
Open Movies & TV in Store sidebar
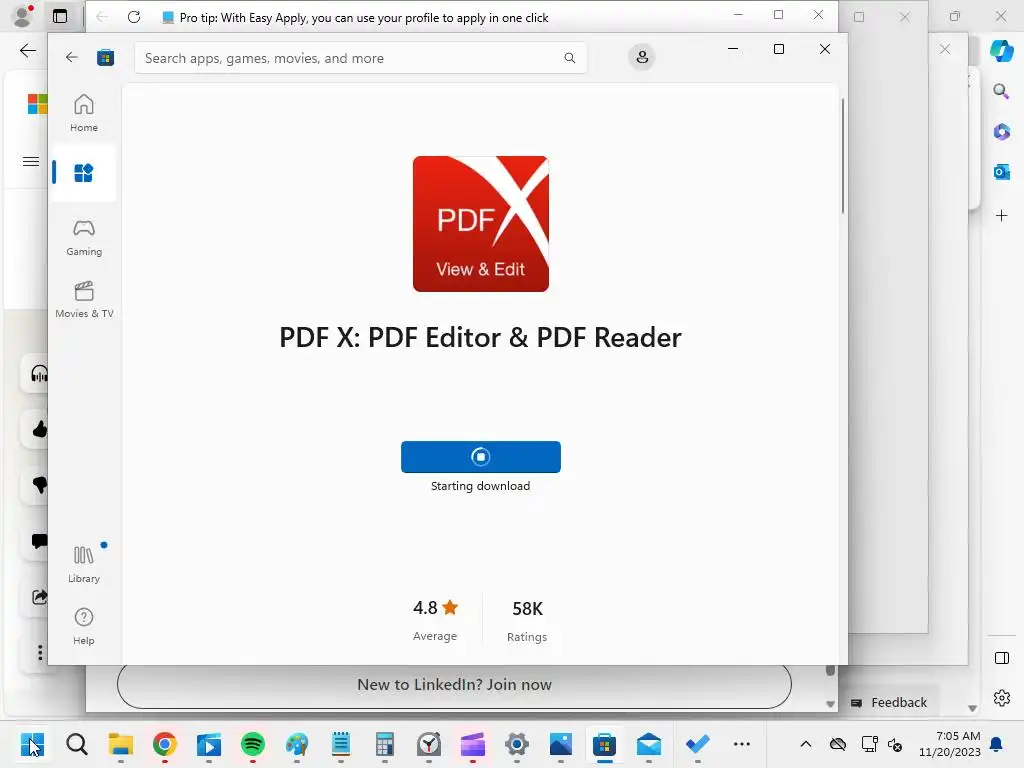[84, 299]
